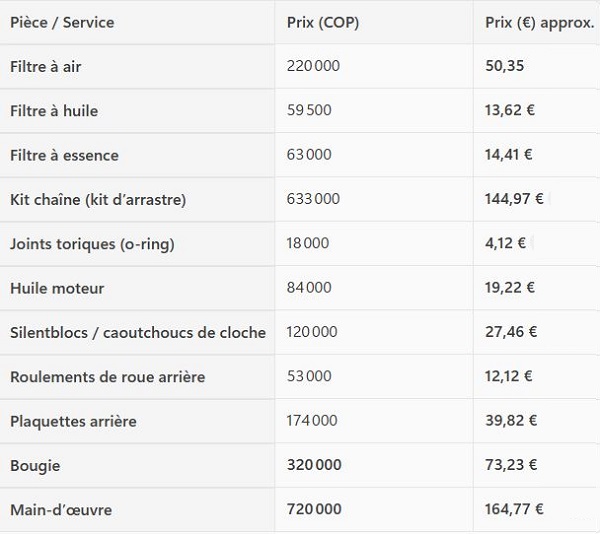Select the 4,12 € price cell
The image size is (600, 534).
(x=505, y=243)
